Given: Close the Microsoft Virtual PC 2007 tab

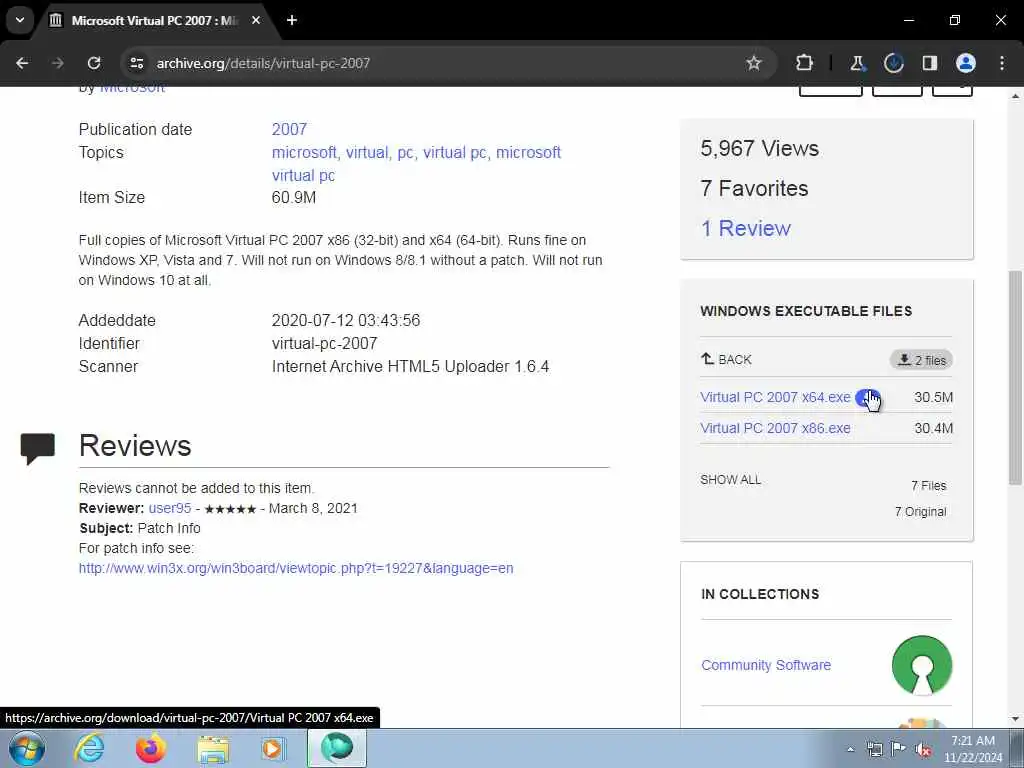Looking at the screenshot, I should click(x=256, y=20).
